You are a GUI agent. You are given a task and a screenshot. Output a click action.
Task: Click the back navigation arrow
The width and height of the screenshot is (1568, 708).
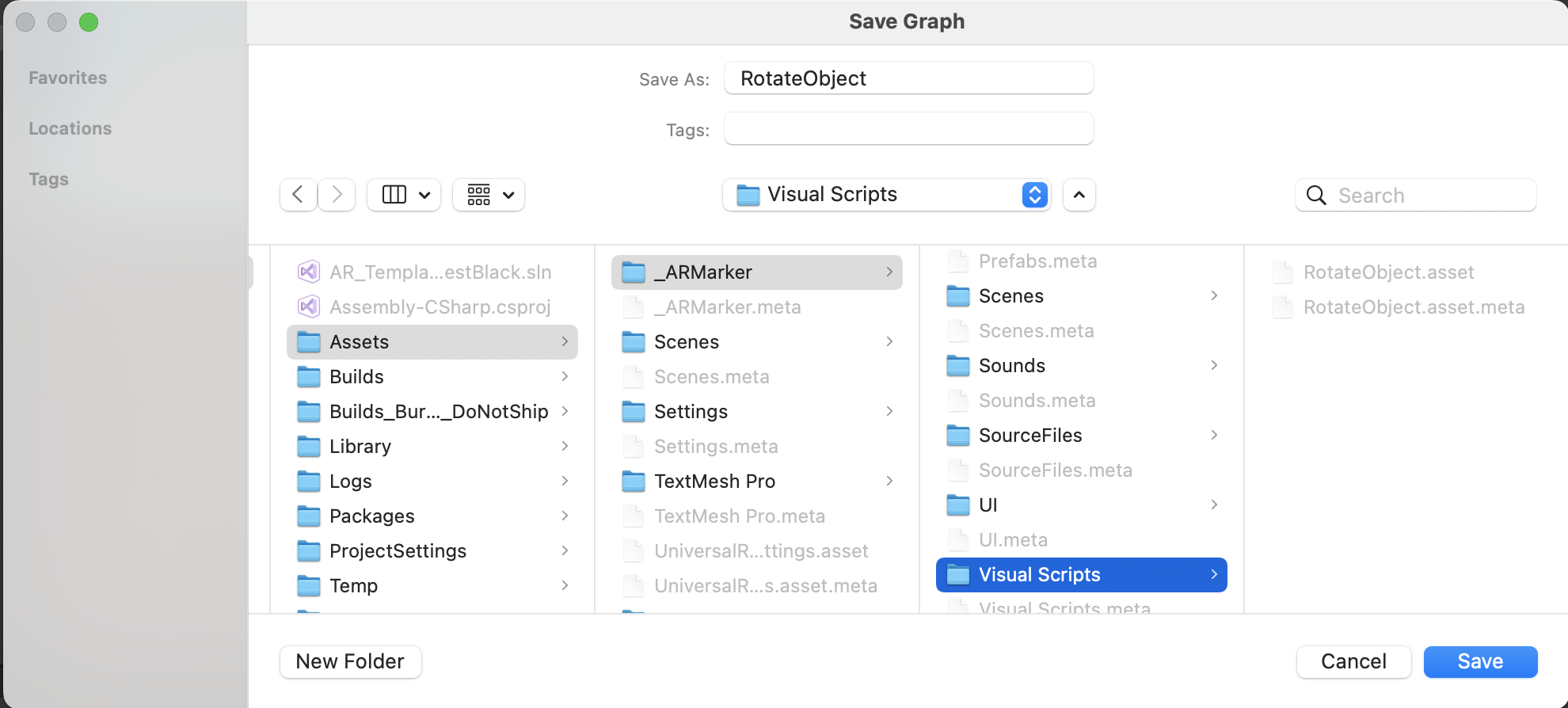pyautogui.click(x=298, y=195)
